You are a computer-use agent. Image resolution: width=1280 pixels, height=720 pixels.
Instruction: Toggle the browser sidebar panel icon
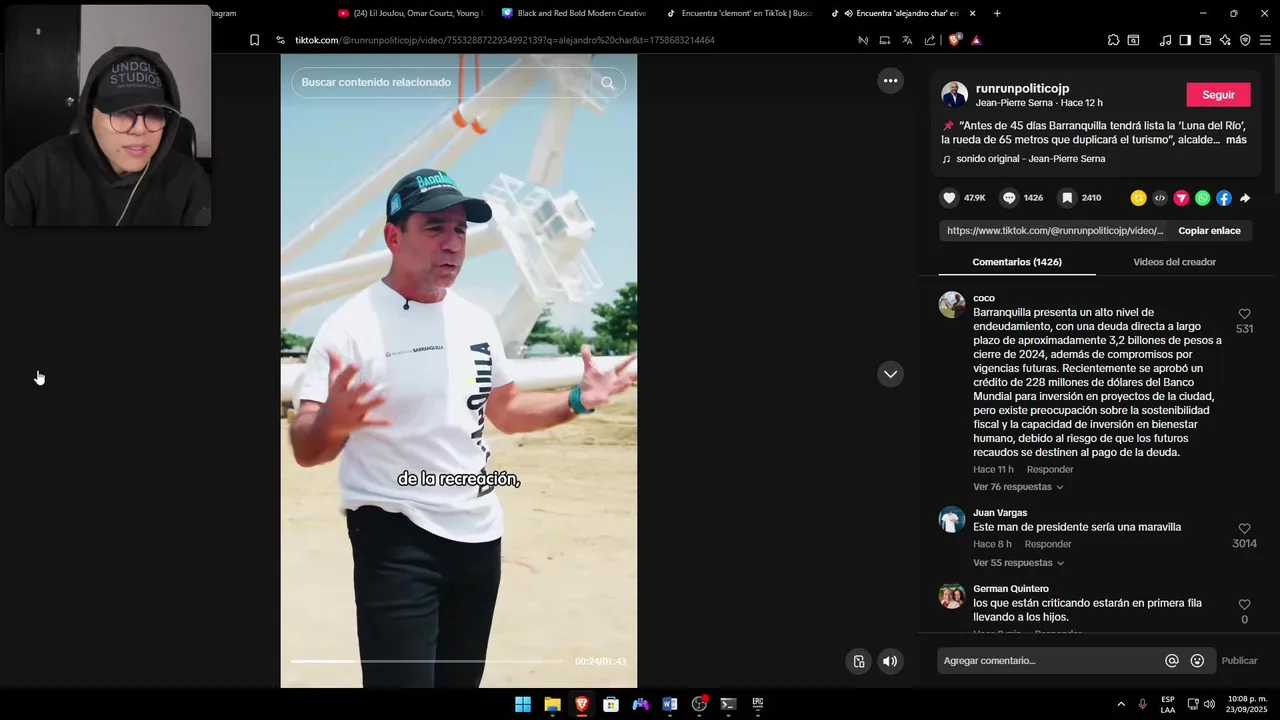coord(1185,40)
